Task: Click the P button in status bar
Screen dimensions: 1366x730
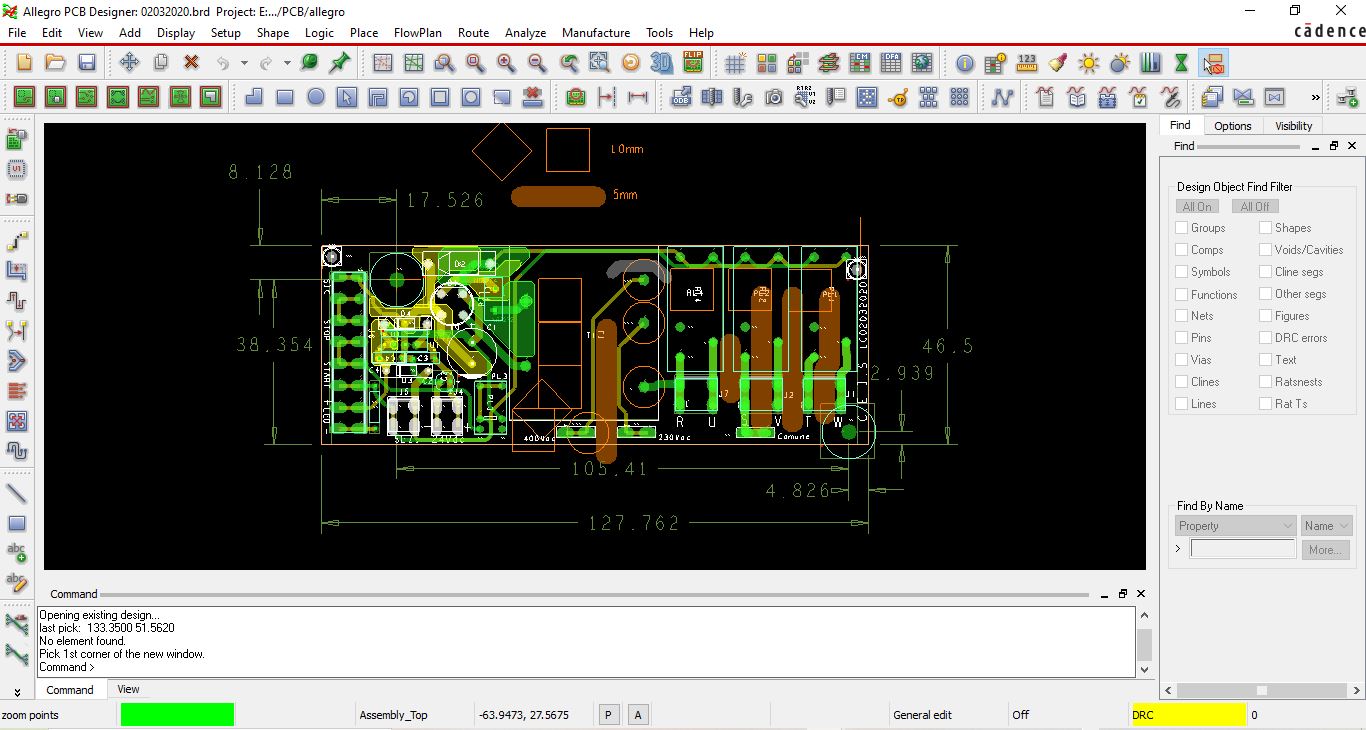Action: coord(608,715)
